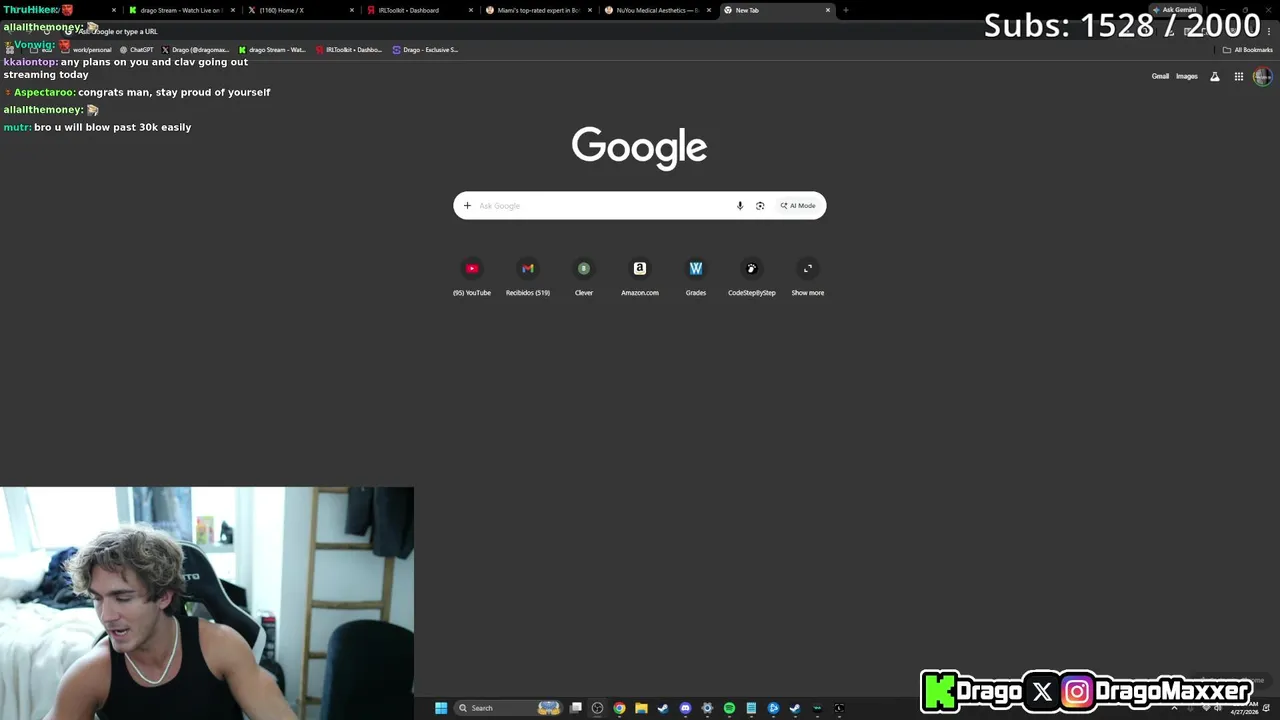
Task: Open the Recibidos Gmail shortcut
Action: (x=528, y=277)
